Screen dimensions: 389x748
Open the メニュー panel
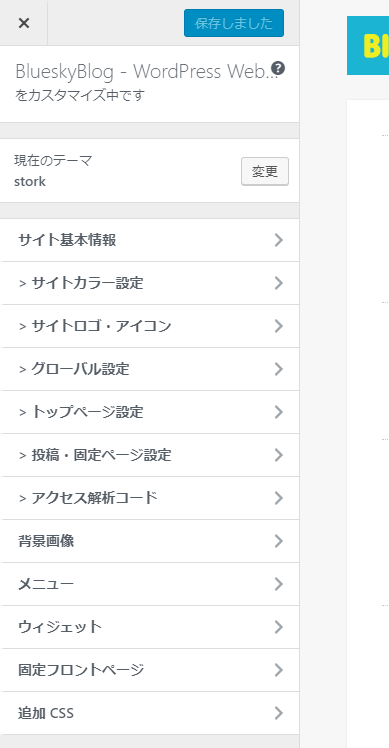tap(150, 584)
